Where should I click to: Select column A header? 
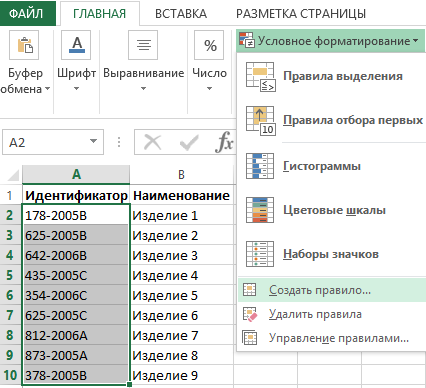pyautogui.click(x=76, y=174)
